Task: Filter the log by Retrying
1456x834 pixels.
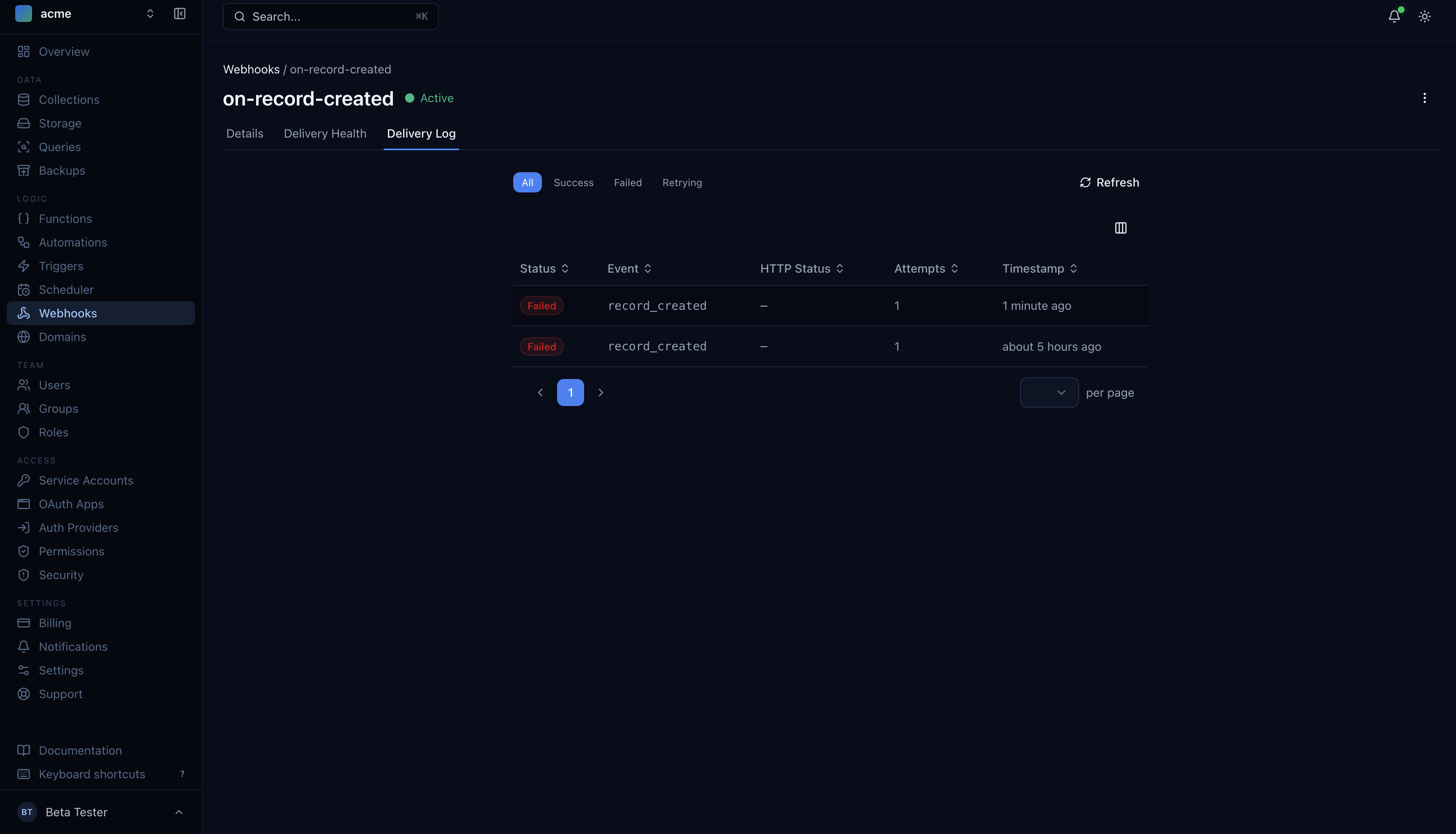Action: click(x=682, y=182)
